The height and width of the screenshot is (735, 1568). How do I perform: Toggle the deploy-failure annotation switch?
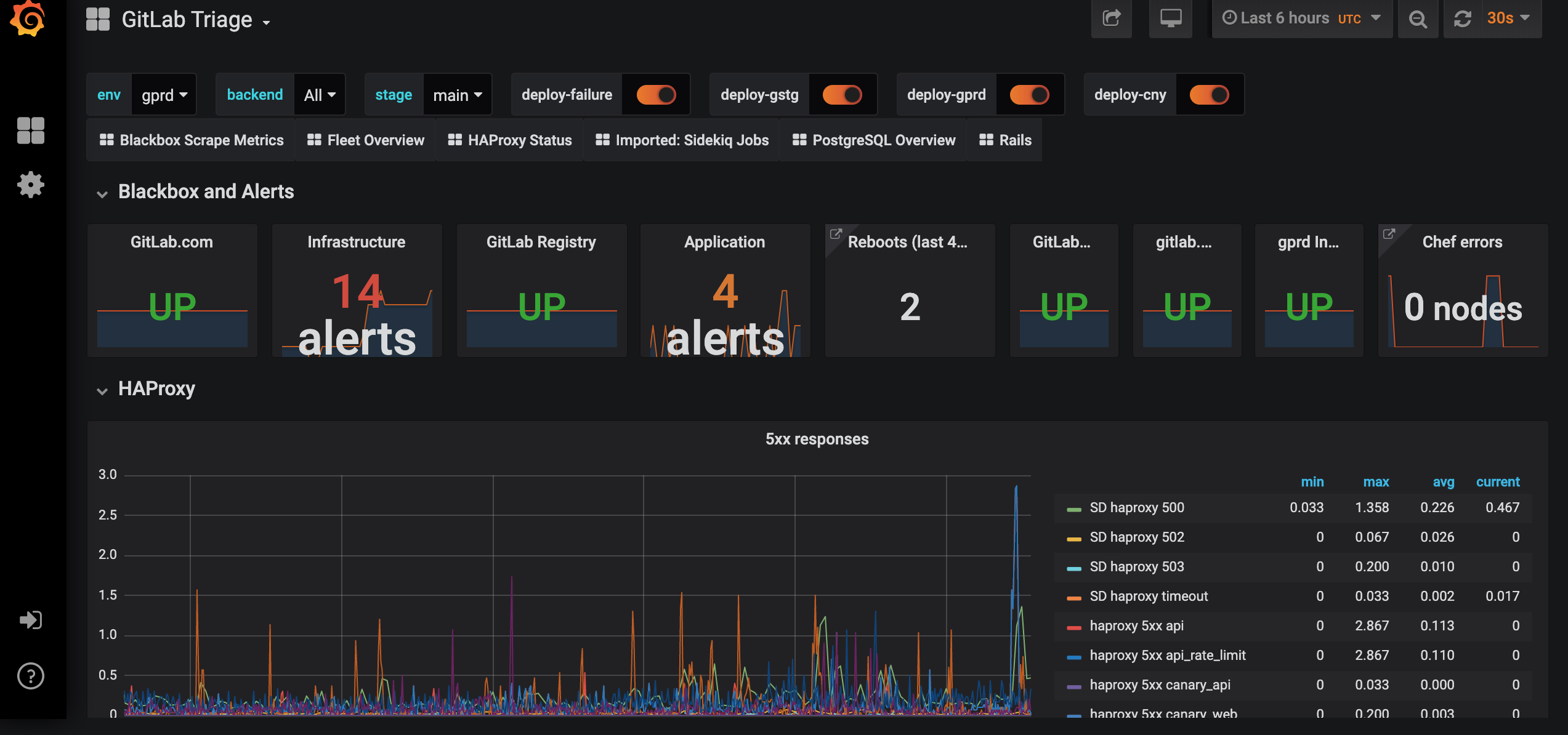[x=656, y=95]
